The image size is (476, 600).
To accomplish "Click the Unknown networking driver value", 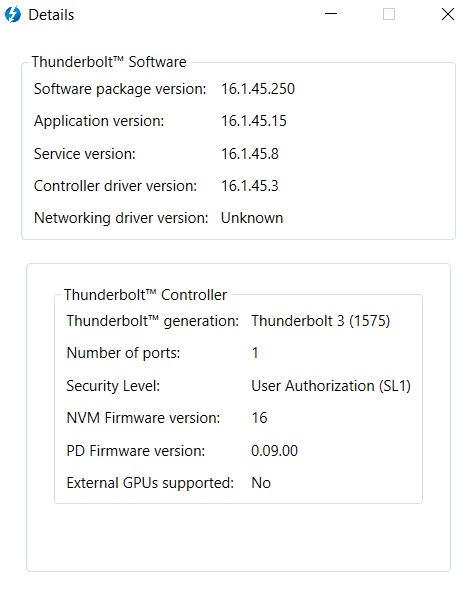I will tap(252, 218).
